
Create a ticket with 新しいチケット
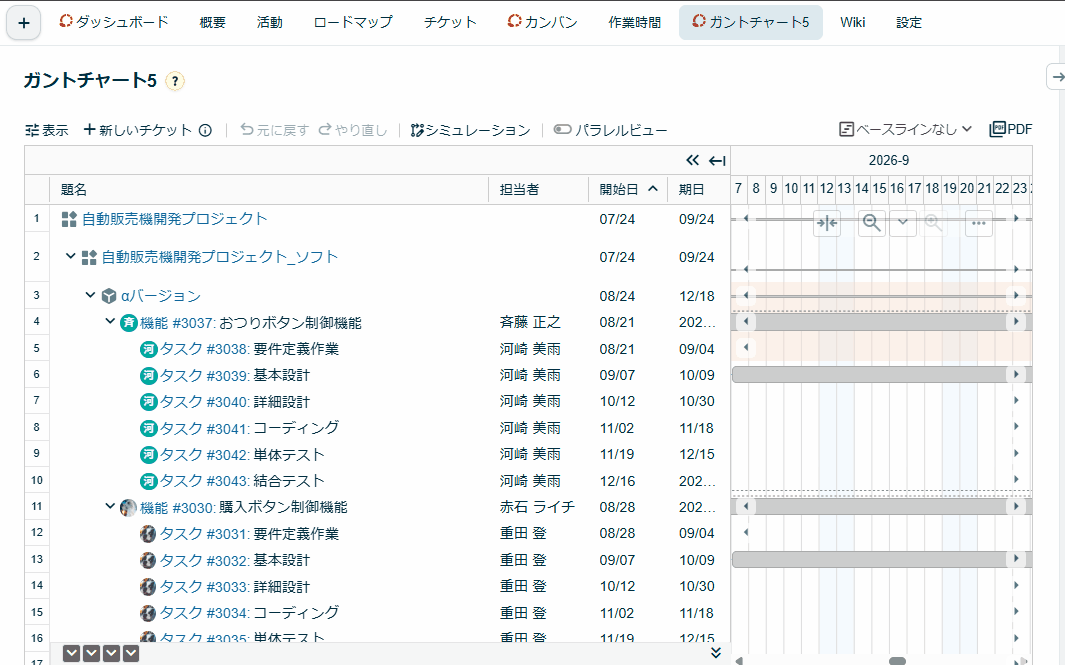click(138, 130)
